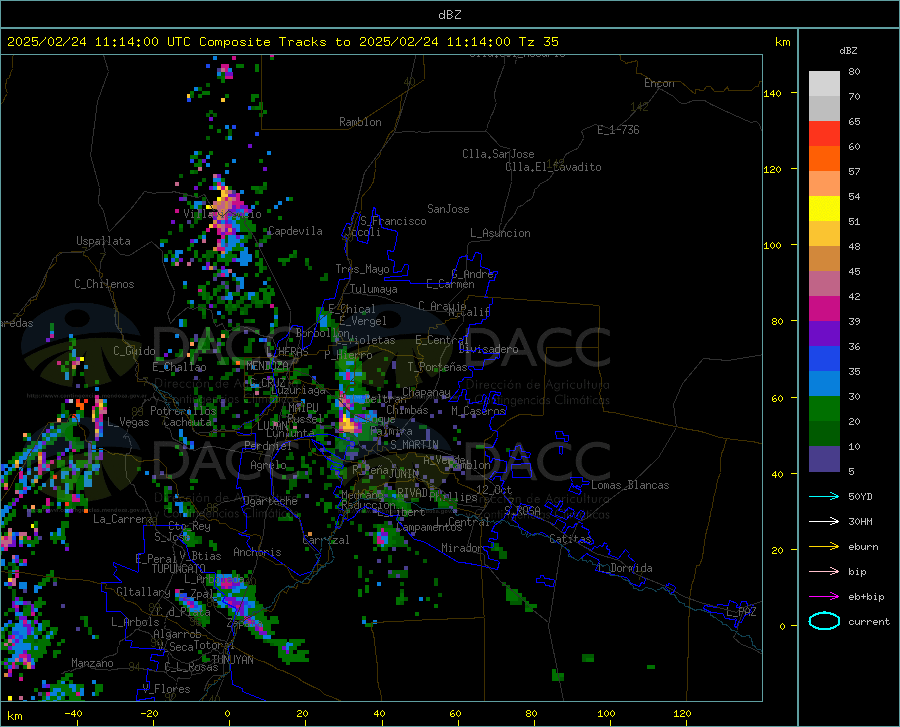
Task: Click the cyan 'current' ellipse legend icon
Action: (x=824, y=621)
